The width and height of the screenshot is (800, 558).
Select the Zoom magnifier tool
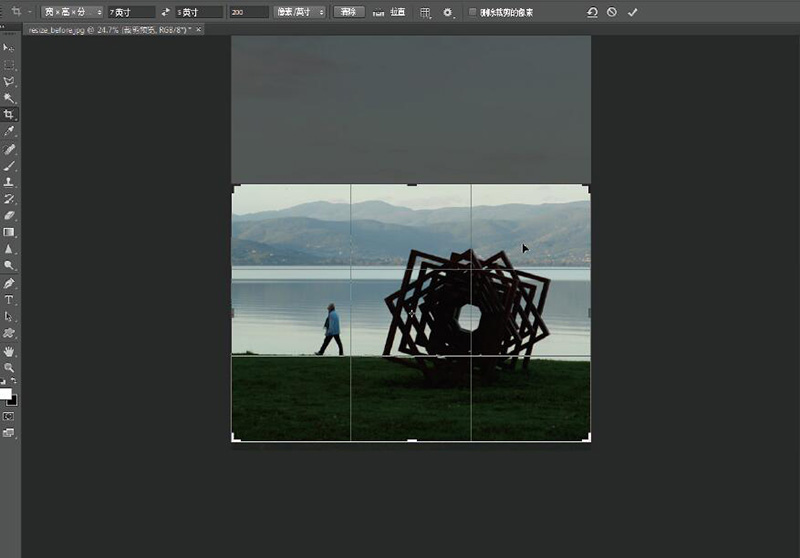[x=9, y=368]
